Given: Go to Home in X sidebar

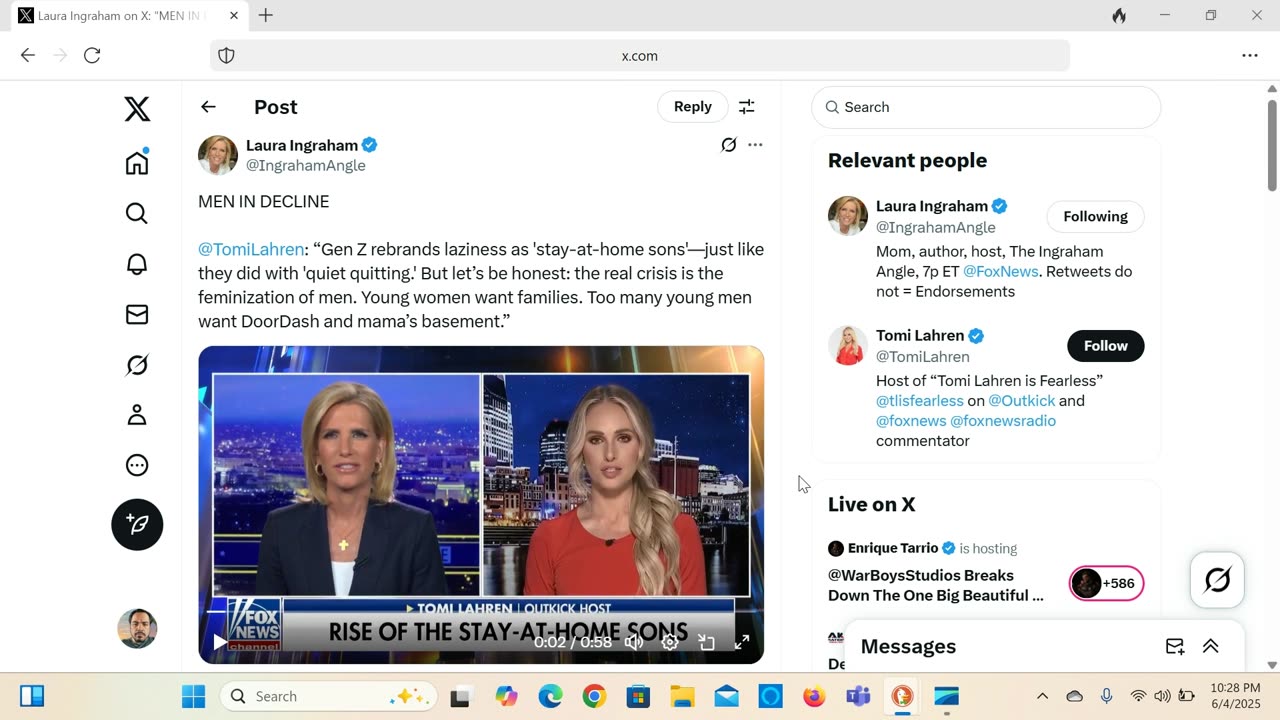Looking at the screenshot, I should 137,163.
